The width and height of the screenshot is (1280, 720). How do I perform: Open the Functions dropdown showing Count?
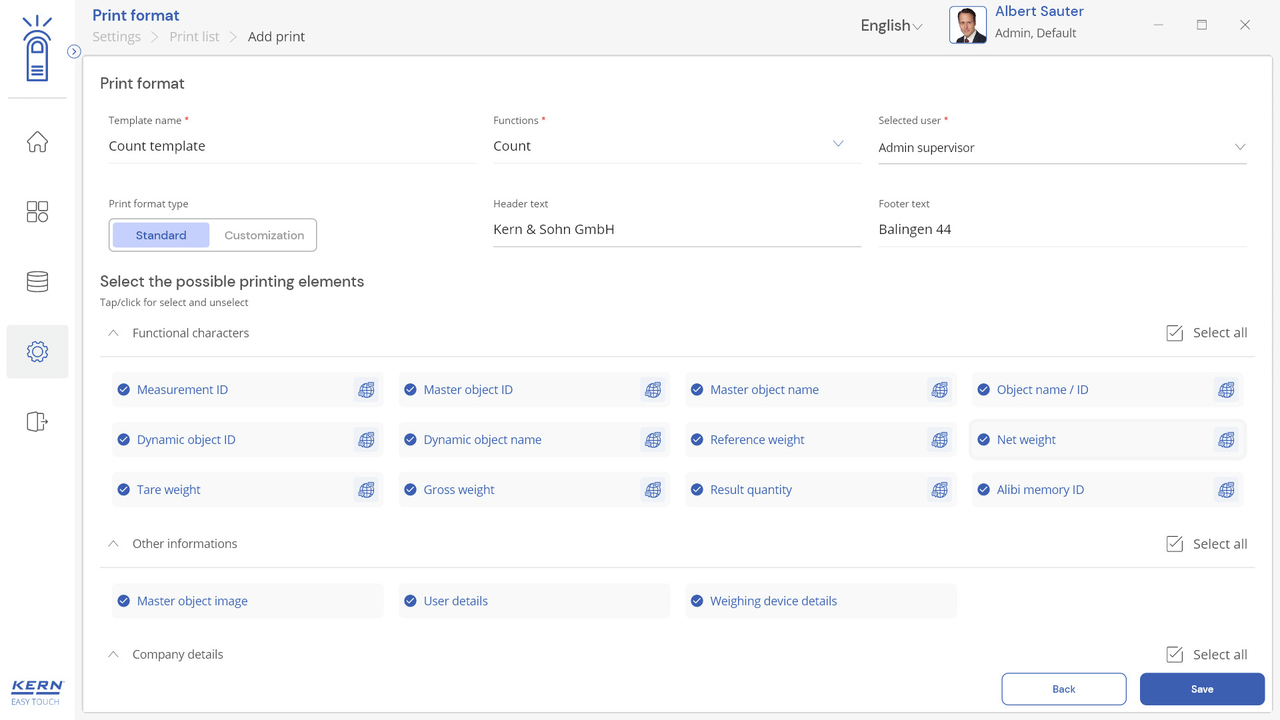[677, 146]
